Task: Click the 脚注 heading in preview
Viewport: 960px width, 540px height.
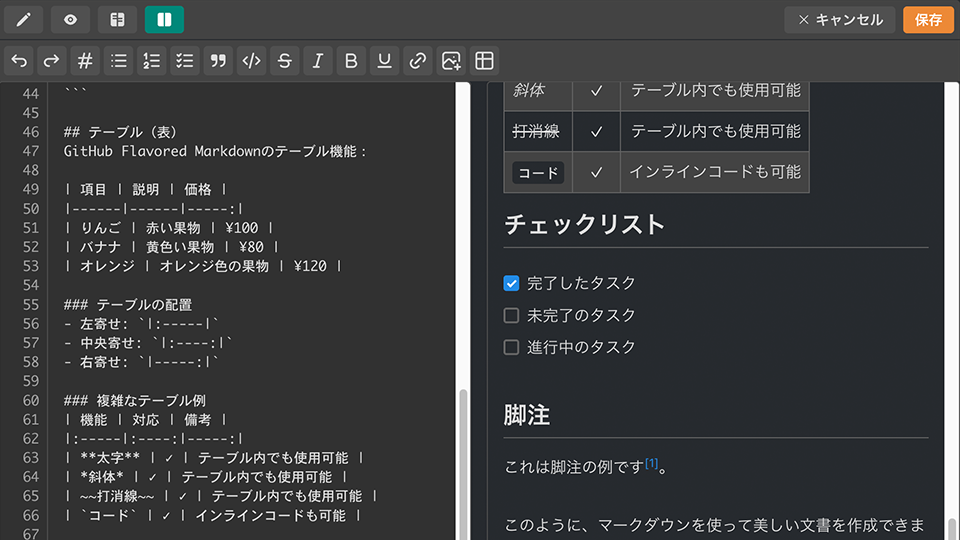Action: (x=527, y=415)
